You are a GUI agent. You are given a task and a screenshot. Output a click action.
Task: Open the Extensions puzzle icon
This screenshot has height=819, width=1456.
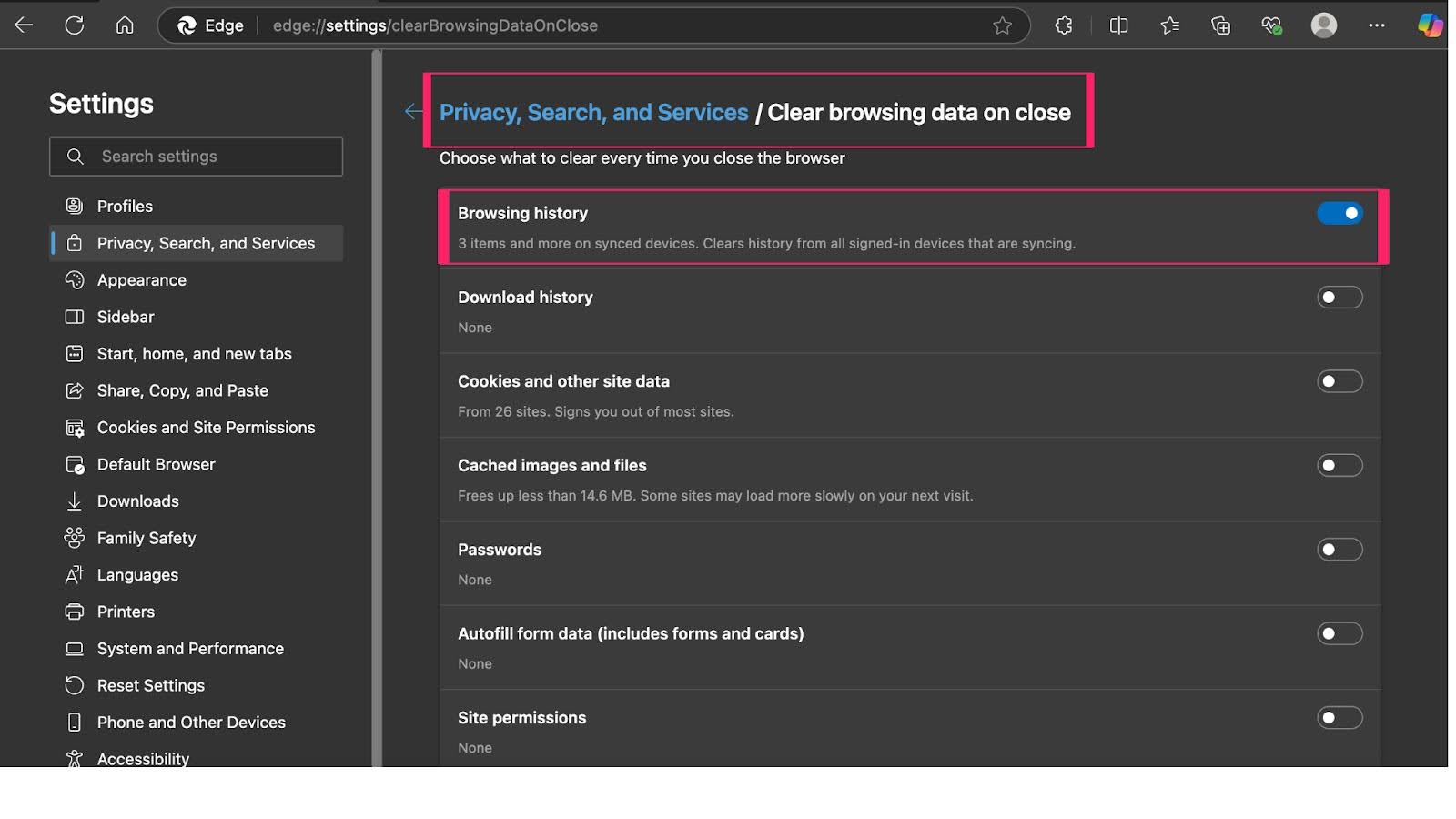pos(1064,25)
